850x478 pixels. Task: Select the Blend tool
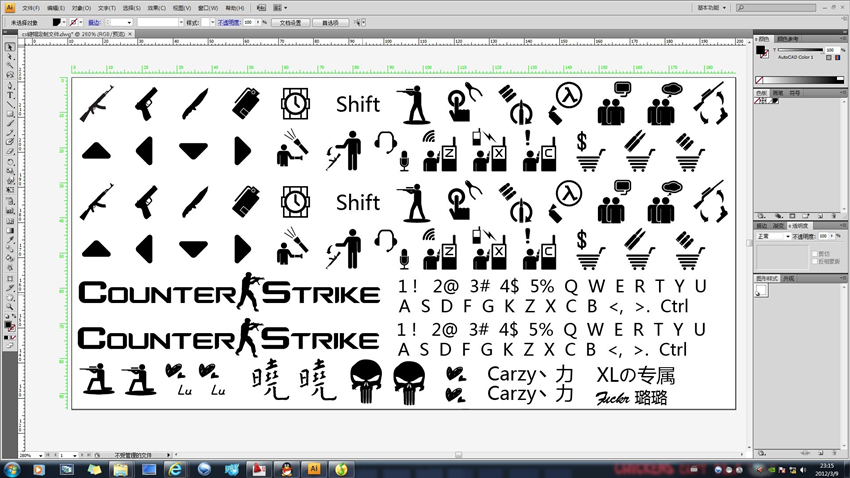tap(10, 249)
